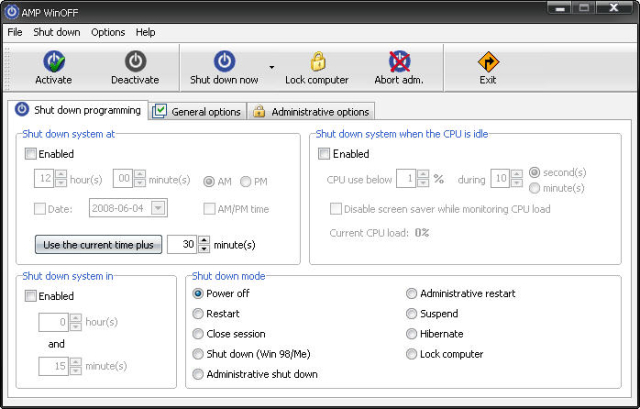Expand the Shut down now dropdown arrow
The width and height of the screenshot is (640, 409).
pos(272,67)
